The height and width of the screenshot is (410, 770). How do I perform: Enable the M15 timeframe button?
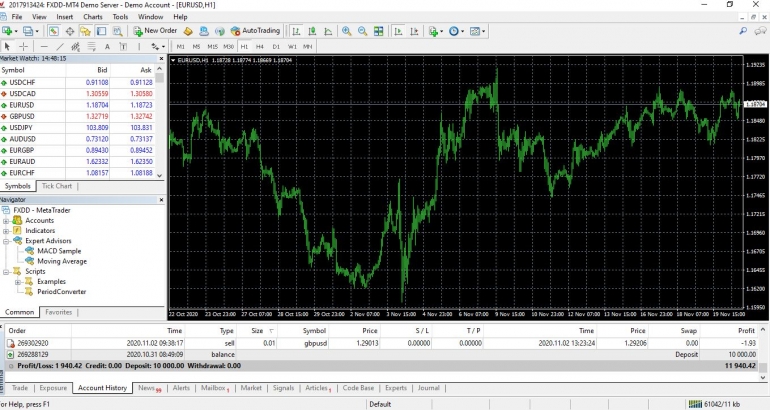tap(213, 46)
